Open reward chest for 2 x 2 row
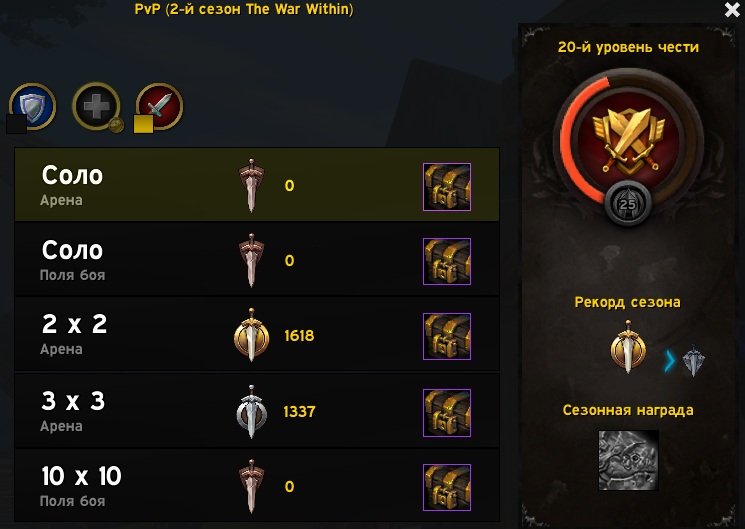 tap(447, 336)
